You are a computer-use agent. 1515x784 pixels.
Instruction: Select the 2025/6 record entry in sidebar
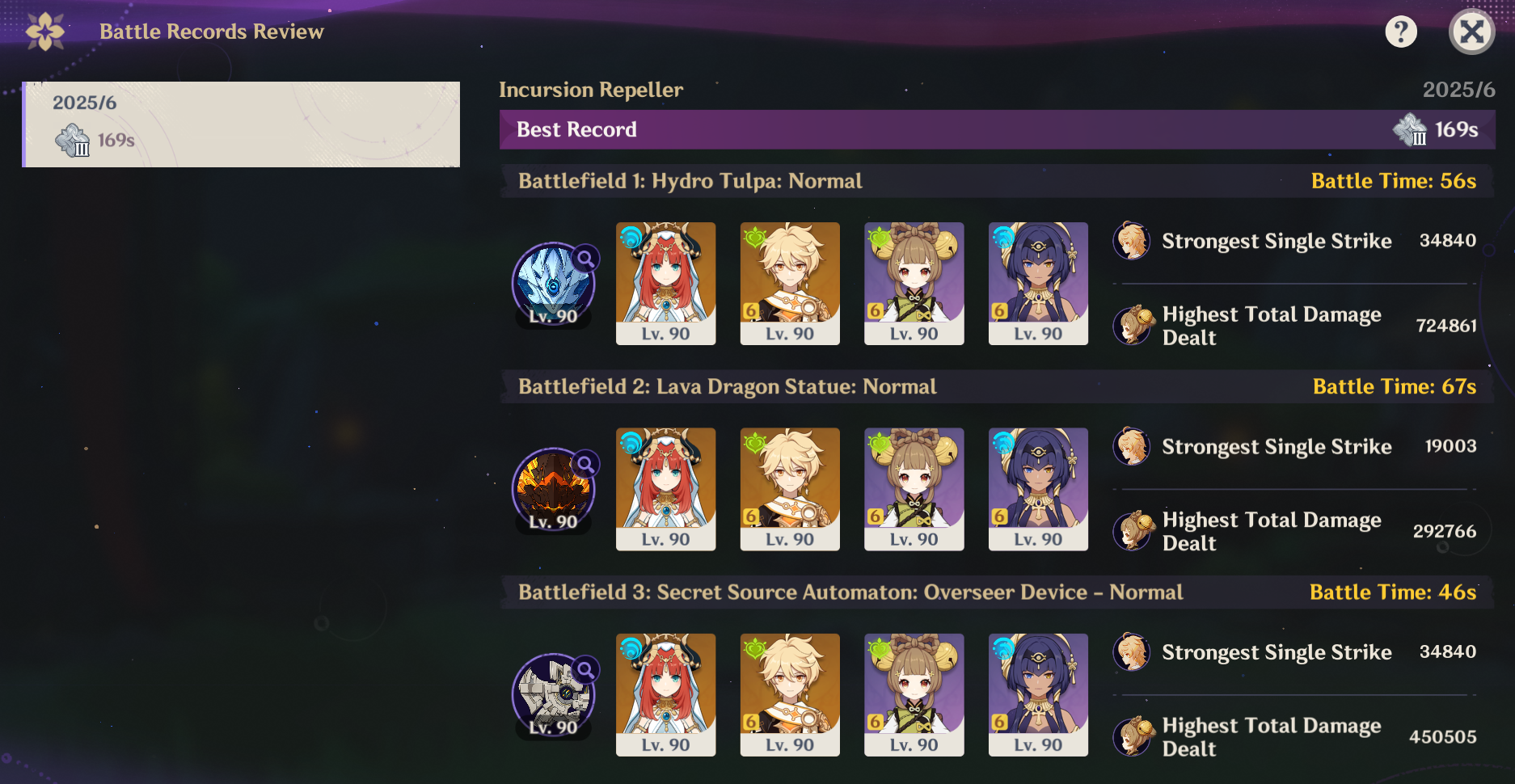pyautogui.click(x=241, y=124)
